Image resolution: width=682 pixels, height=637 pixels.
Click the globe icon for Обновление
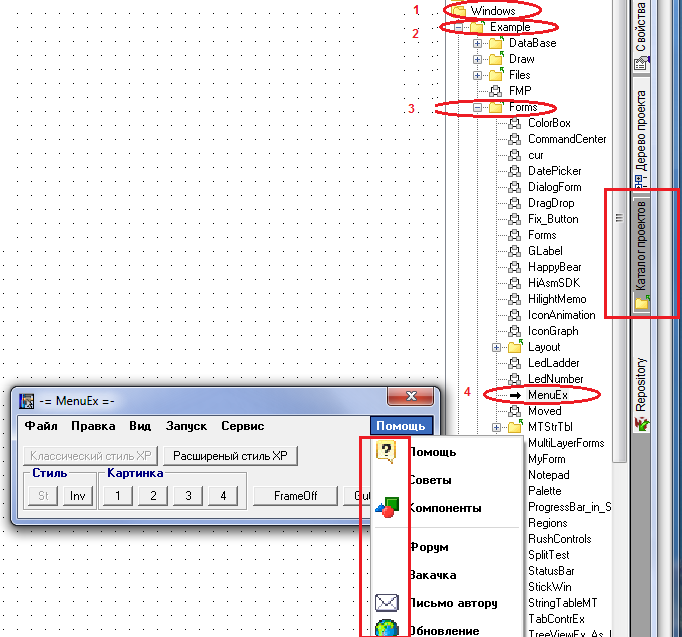pyautogui.click(x=386, y=629)
